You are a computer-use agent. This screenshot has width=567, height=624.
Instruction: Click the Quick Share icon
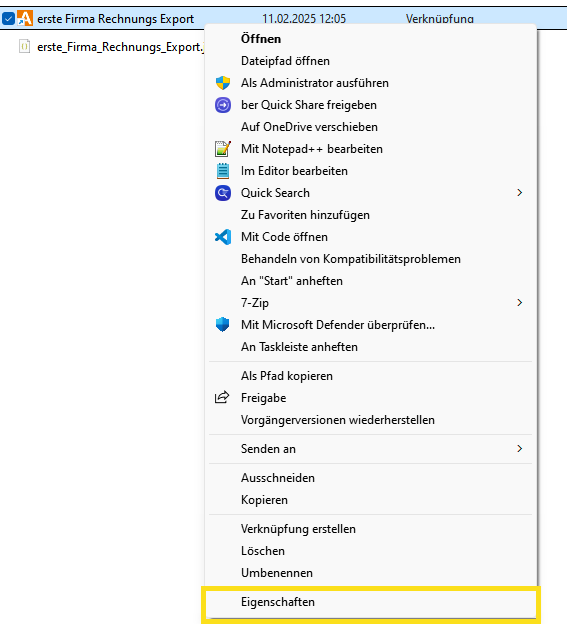click(223, 105)
